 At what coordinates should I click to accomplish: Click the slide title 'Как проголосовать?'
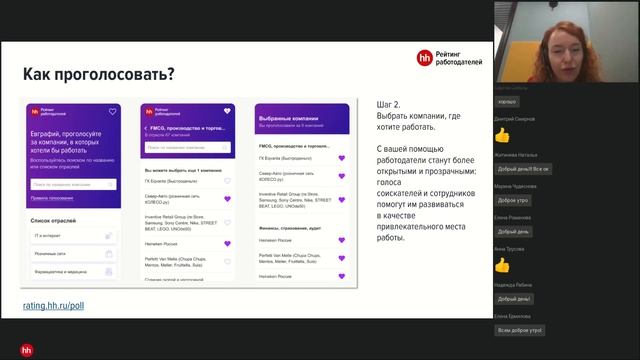click(99, 74)
